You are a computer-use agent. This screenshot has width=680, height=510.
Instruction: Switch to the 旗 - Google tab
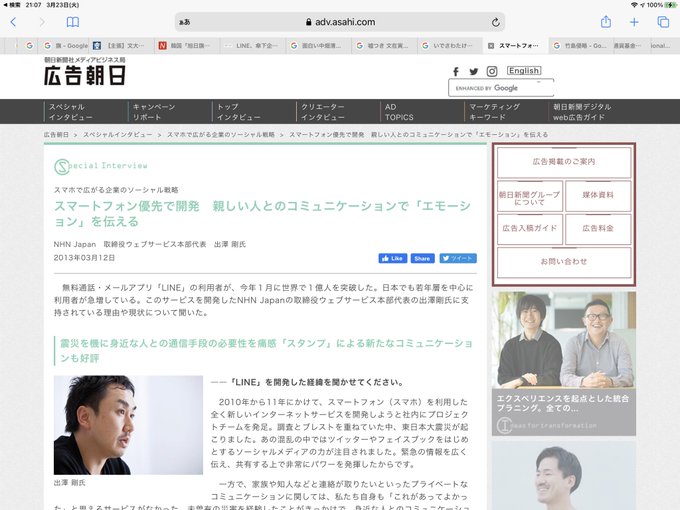coord(66,46)
